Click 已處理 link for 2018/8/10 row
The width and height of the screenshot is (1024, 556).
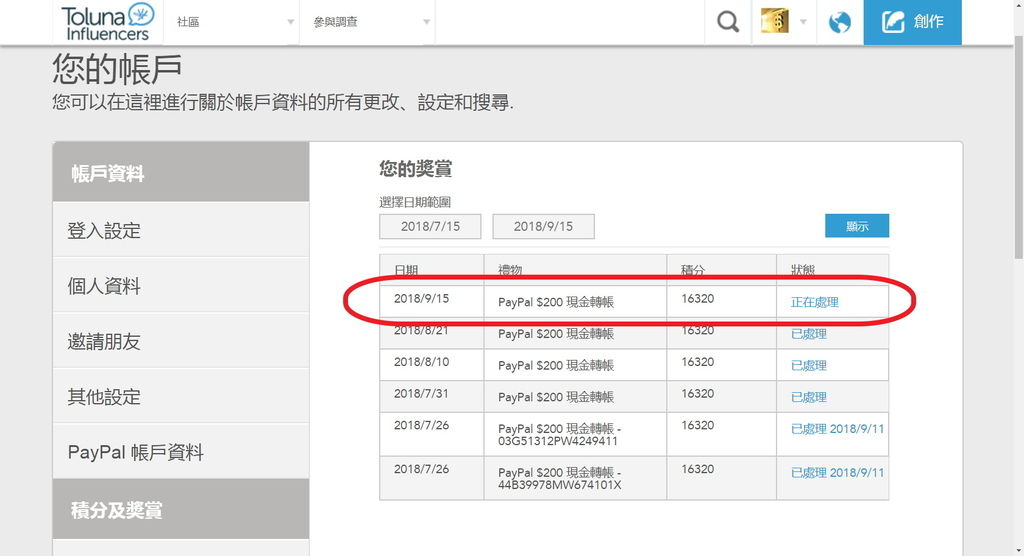click(808, 365)
